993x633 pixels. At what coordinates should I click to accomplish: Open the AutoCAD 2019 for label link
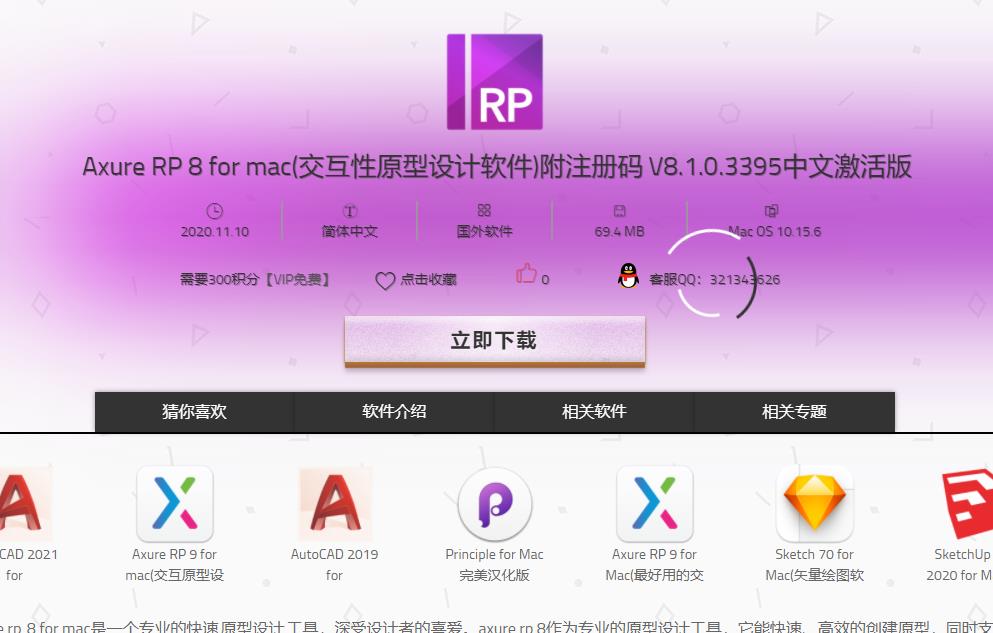[x=334, y=565]
